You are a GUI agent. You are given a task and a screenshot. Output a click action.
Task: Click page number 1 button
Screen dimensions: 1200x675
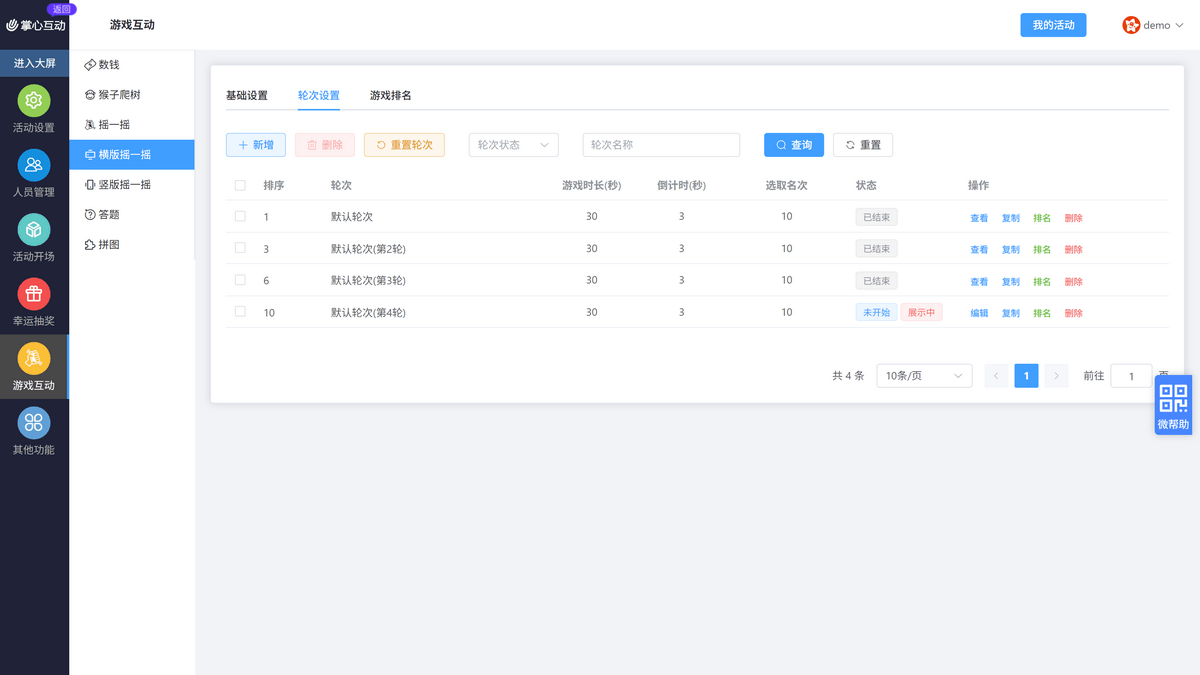pyautogui.click(x=1027, y=376)
